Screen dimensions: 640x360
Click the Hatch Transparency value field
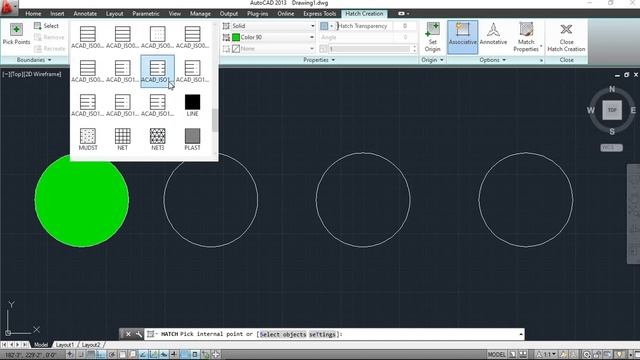pos(405,26)
